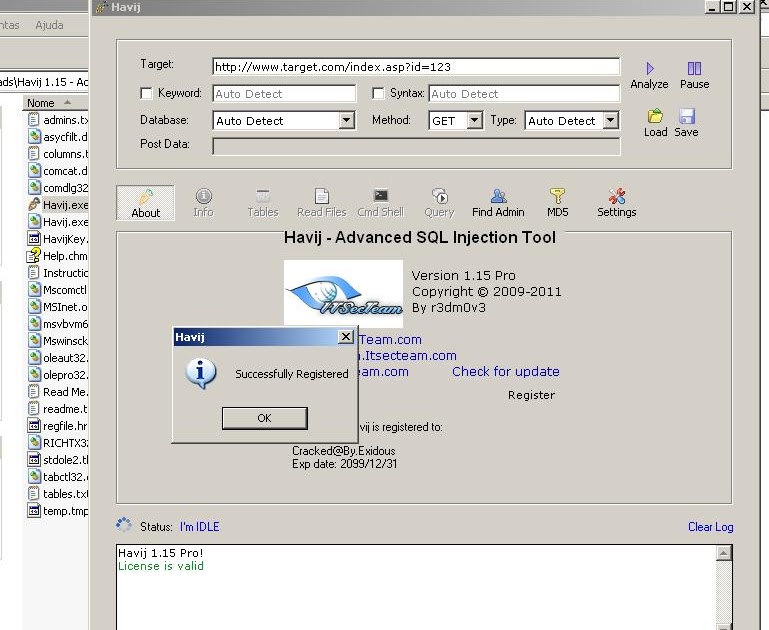Select the HavijKey file icon
769x630 pixels.
click(33, 239)
